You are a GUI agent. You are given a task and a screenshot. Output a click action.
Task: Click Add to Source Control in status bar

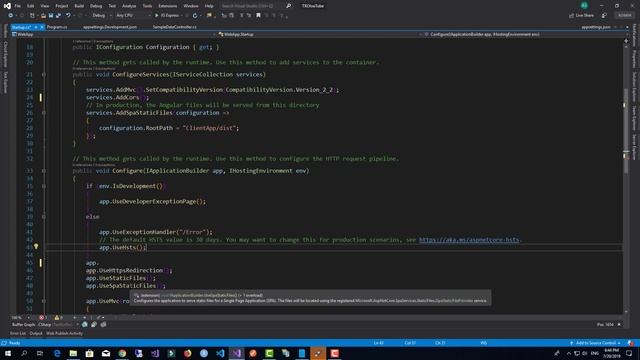[596, 343]
